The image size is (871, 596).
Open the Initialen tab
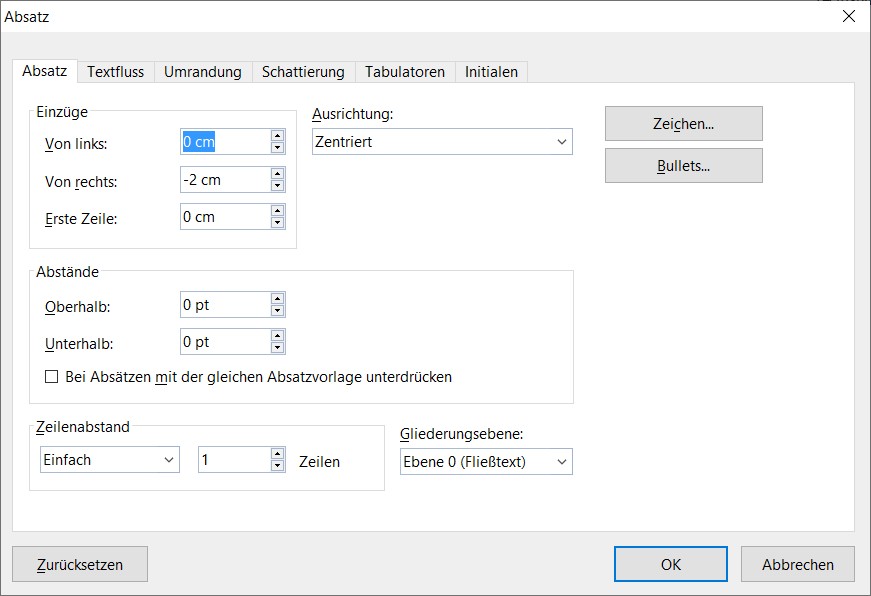click(x=491, y=72)
